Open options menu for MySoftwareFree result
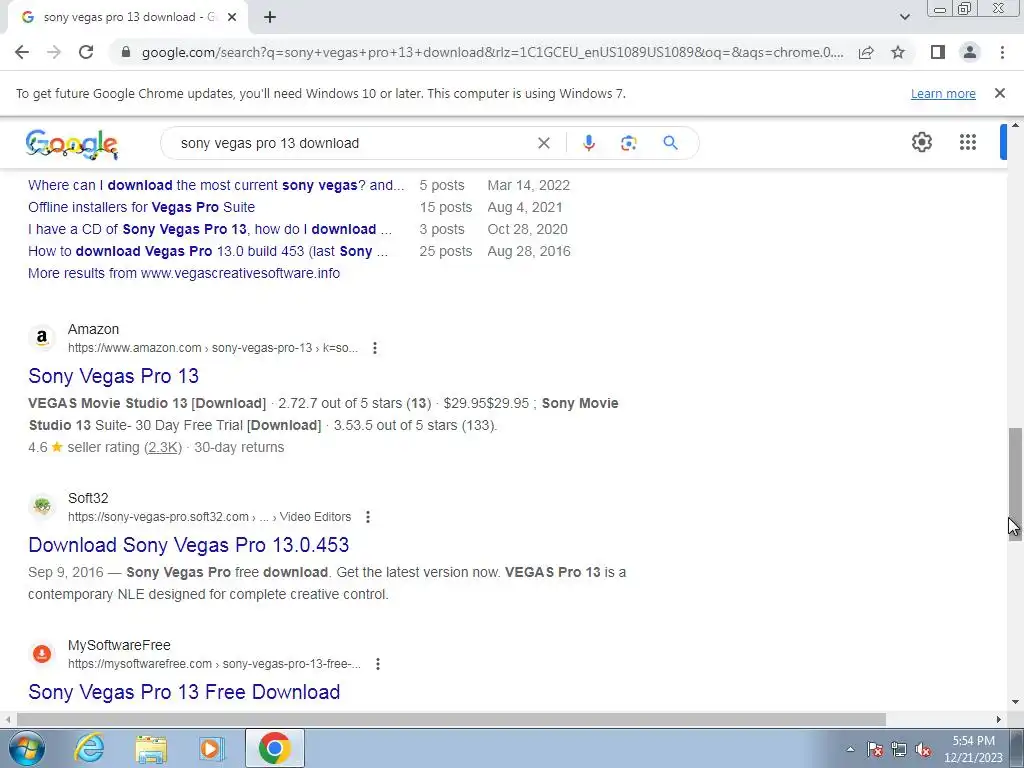1024x768 pixels. pyautogui.click(x=378, y=664)
